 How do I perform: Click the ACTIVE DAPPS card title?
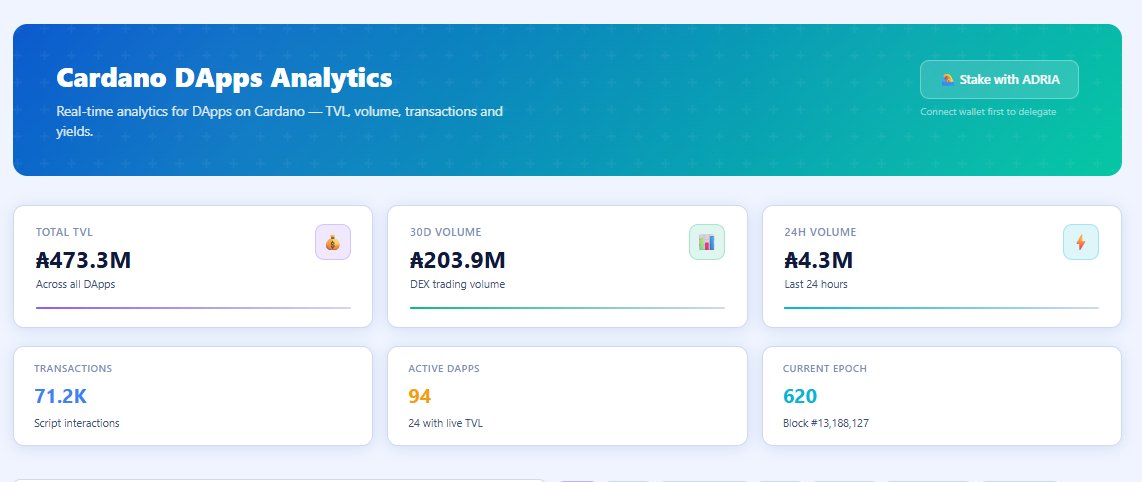tap(444, 368)
